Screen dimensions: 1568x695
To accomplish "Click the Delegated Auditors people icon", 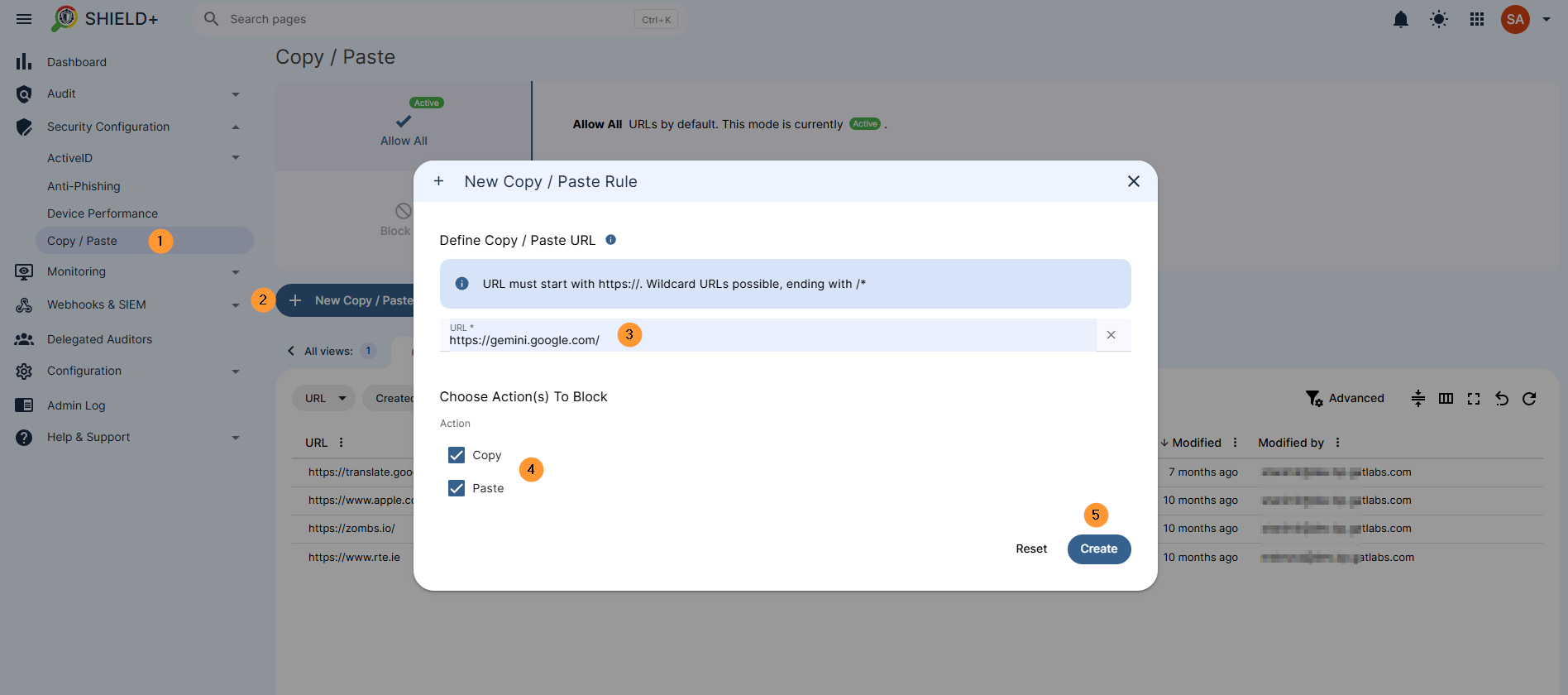I will 24,339.
